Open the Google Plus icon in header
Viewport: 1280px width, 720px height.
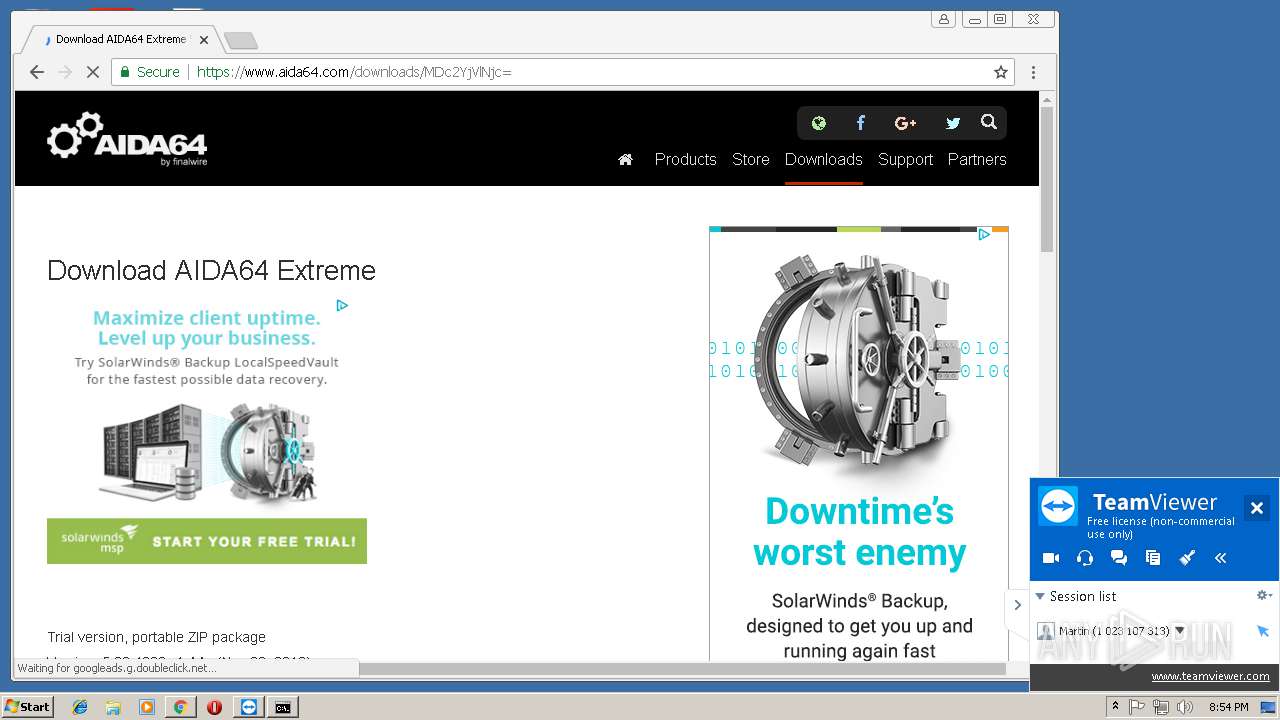coord(906,123)
